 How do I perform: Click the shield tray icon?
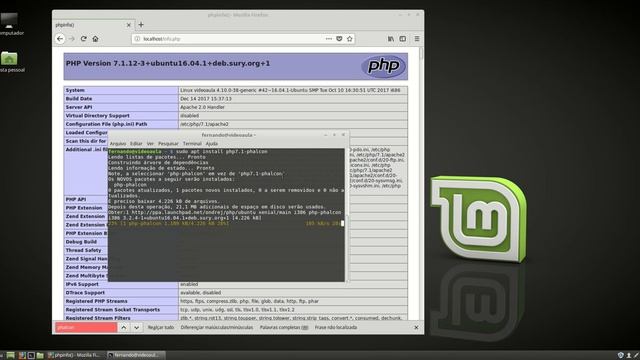coord(620,356)
